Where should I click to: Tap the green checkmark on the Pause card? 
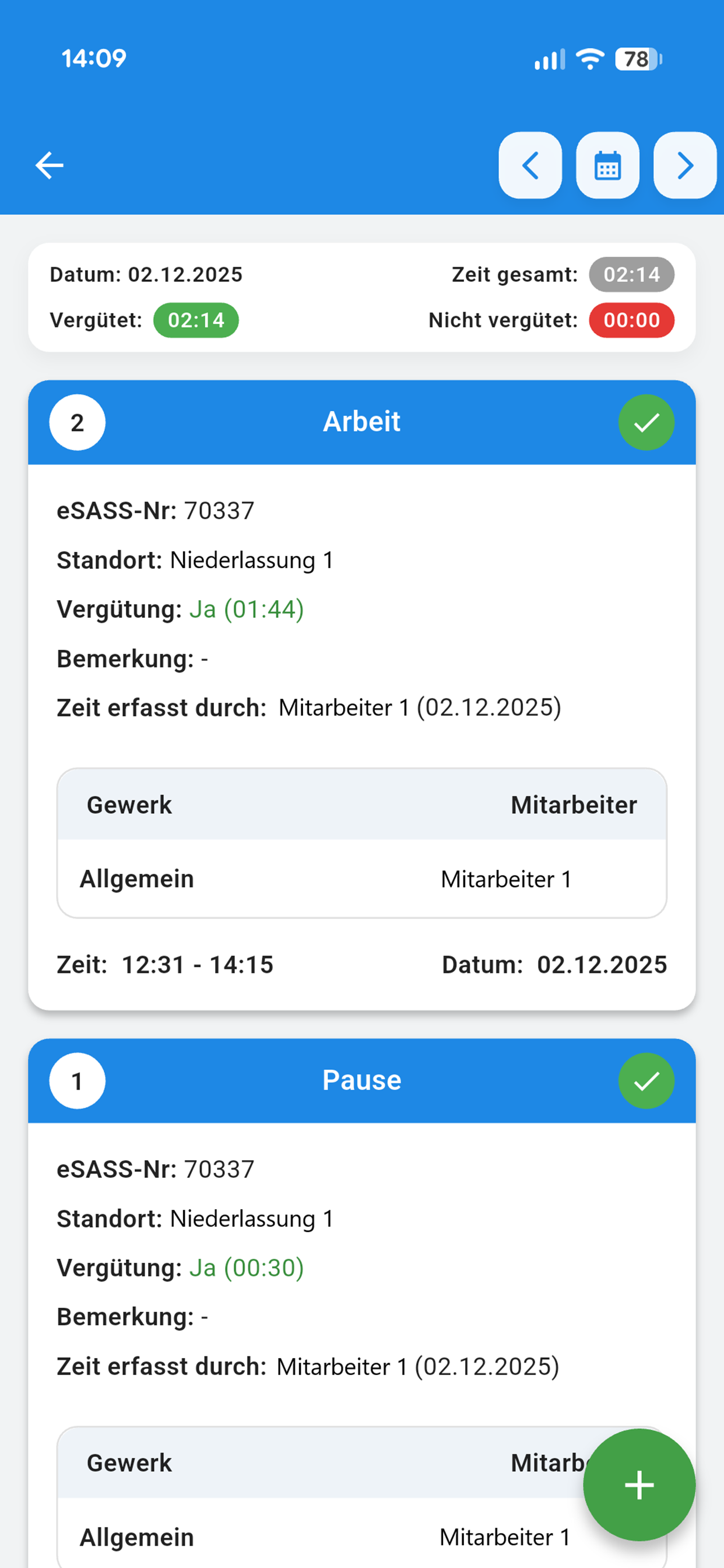pos(646,1080)
